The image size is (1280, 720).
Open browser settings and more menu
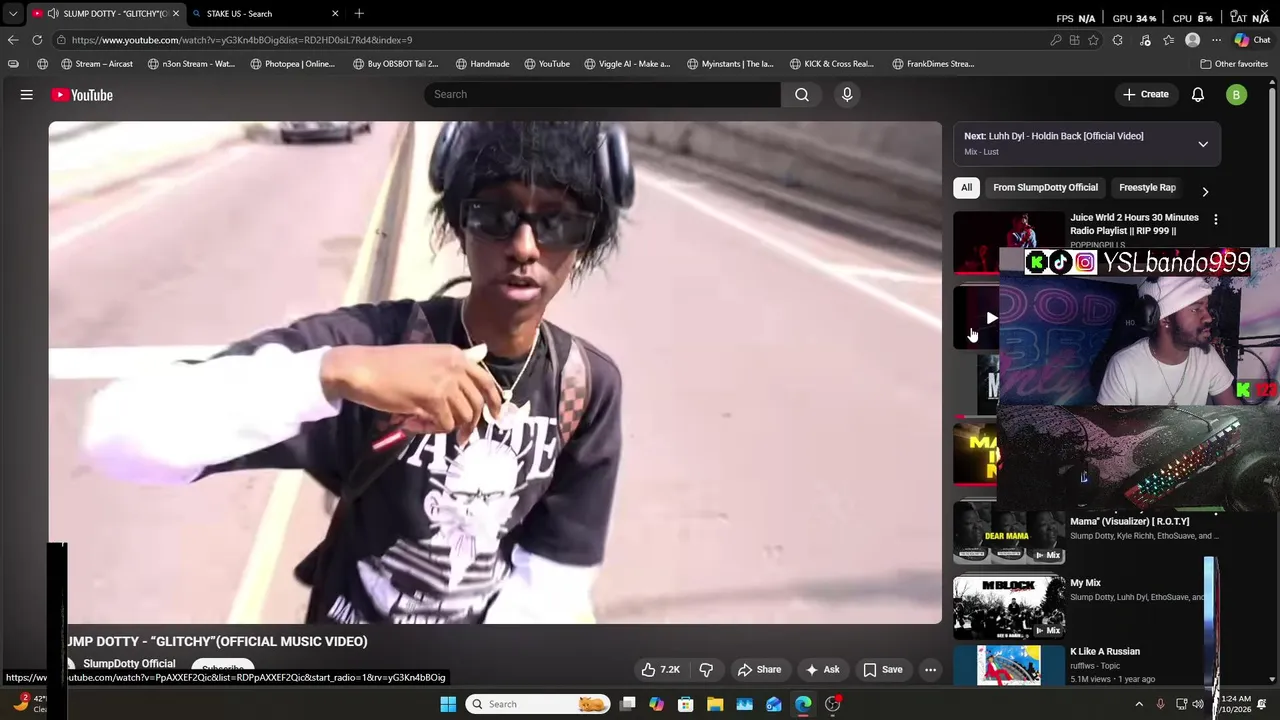click(x=1216, y=40)
